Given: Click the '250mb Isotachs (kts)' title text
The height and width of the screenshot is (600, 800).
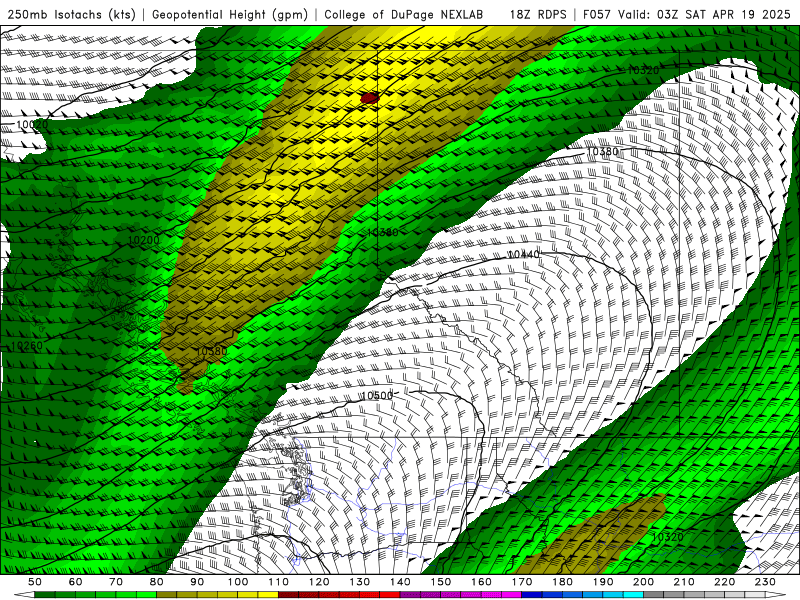Looking at the screenshot, I should coord(72,15).
